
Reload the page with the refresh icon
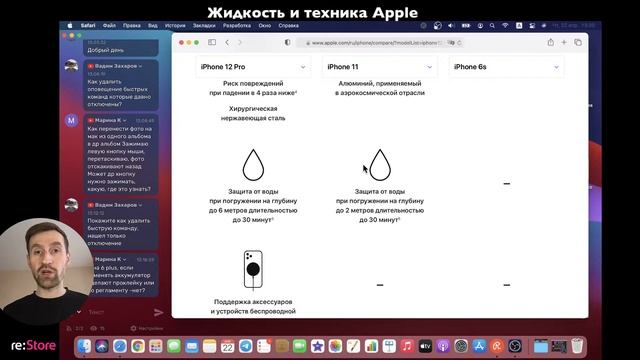click(459, 42)
